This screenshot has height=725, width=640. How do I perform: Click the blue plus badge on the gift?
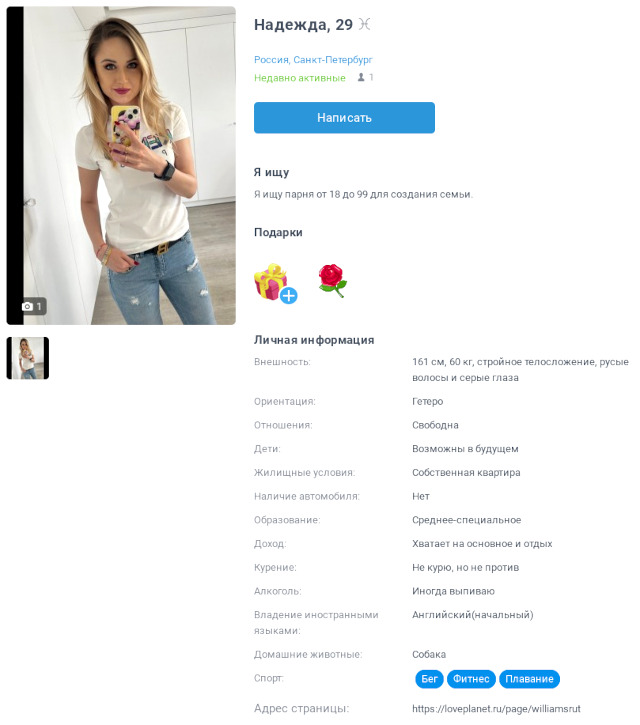[289, 295]
